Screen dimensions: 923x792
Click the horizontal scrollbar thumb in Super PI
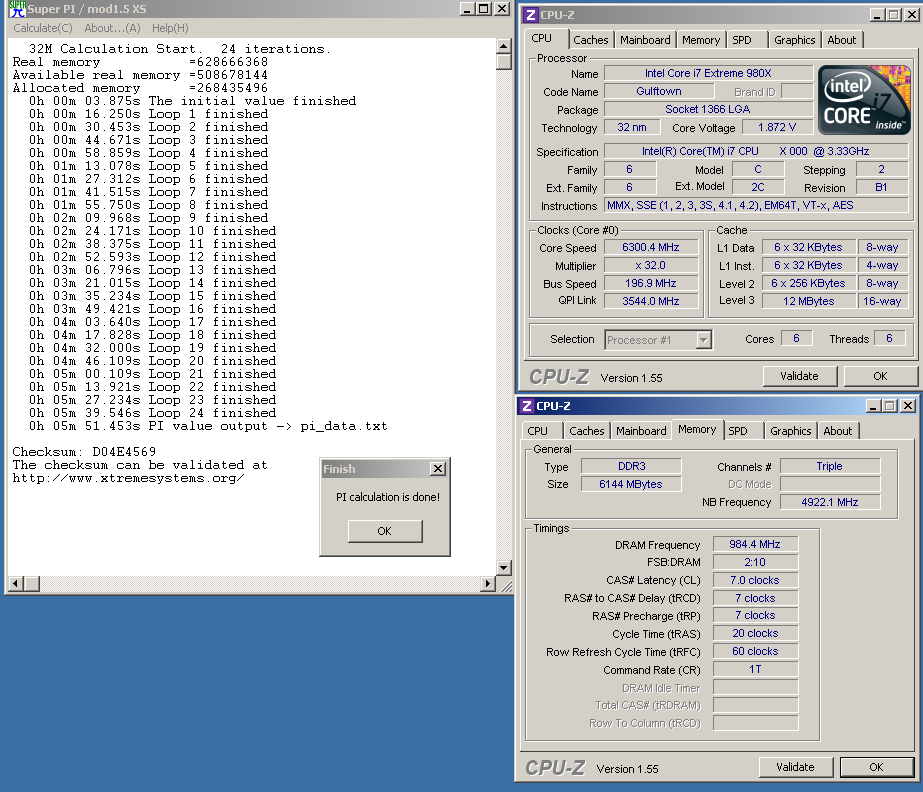pos(32,584)
